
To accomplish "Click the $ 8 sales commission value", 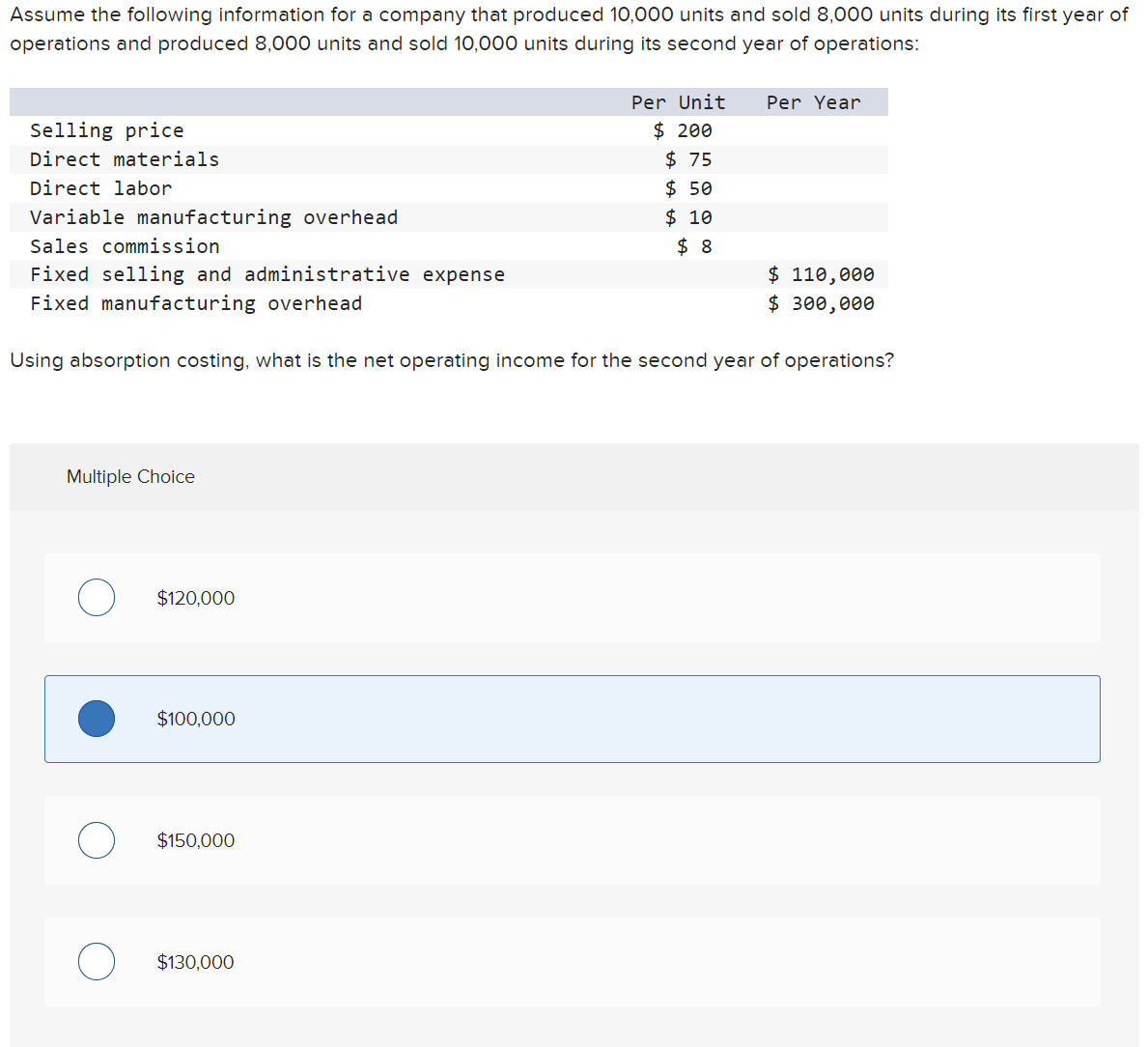I will pyautogui.click(x=694, y=246).
